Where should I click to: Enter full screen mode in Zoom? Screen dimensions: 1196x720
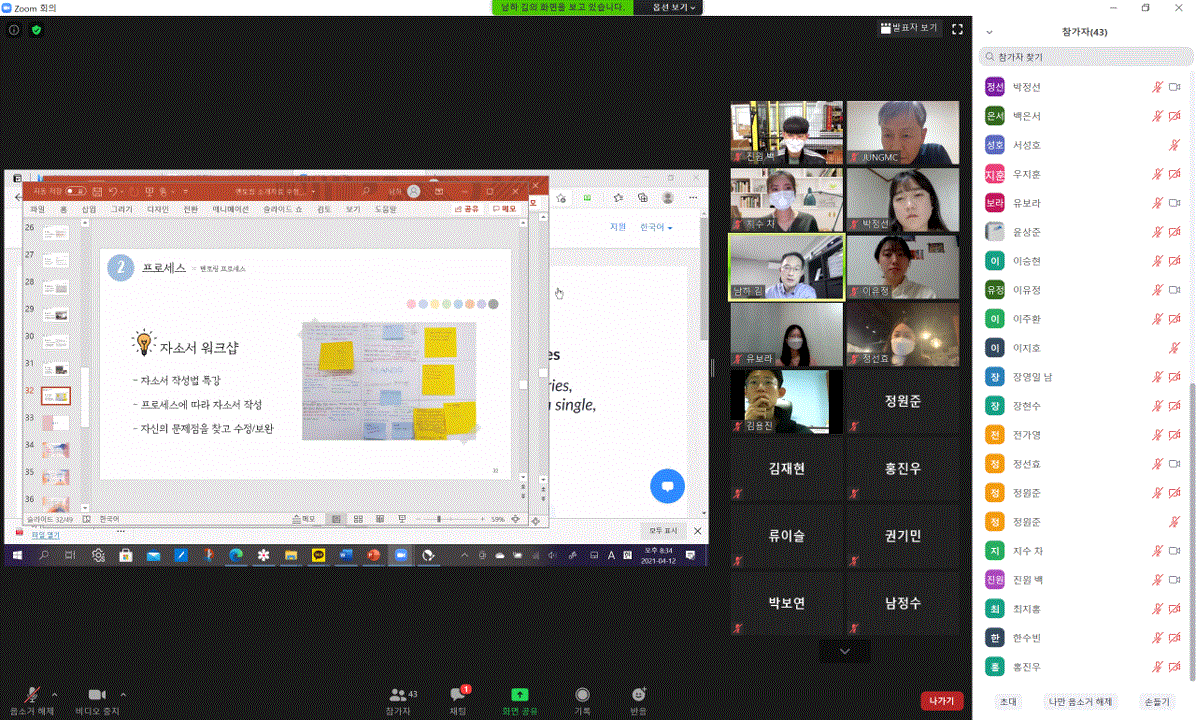[957, 29]
